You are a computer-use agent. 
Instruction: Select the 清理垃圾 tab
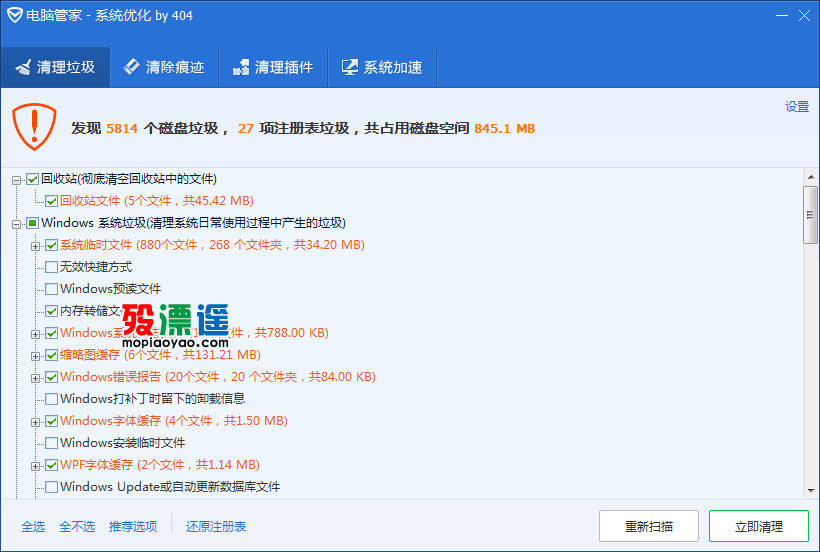coord(55,67)
